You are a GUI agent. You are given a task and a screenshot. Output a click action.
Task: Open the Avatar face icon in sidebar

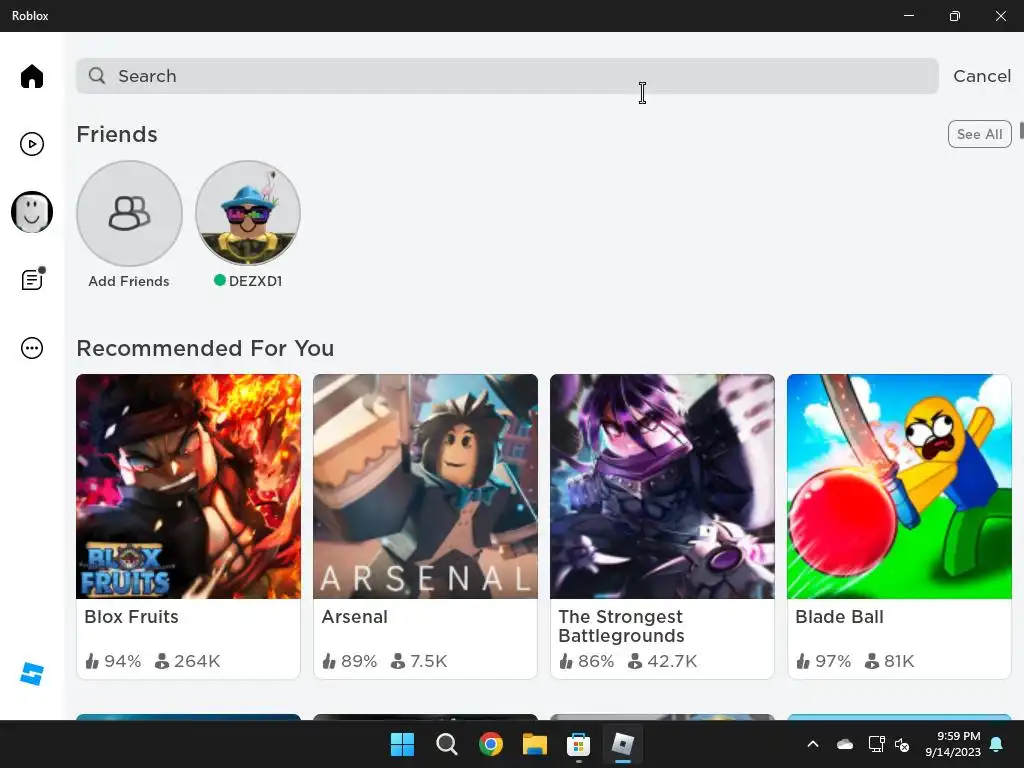tap(31, 212)
